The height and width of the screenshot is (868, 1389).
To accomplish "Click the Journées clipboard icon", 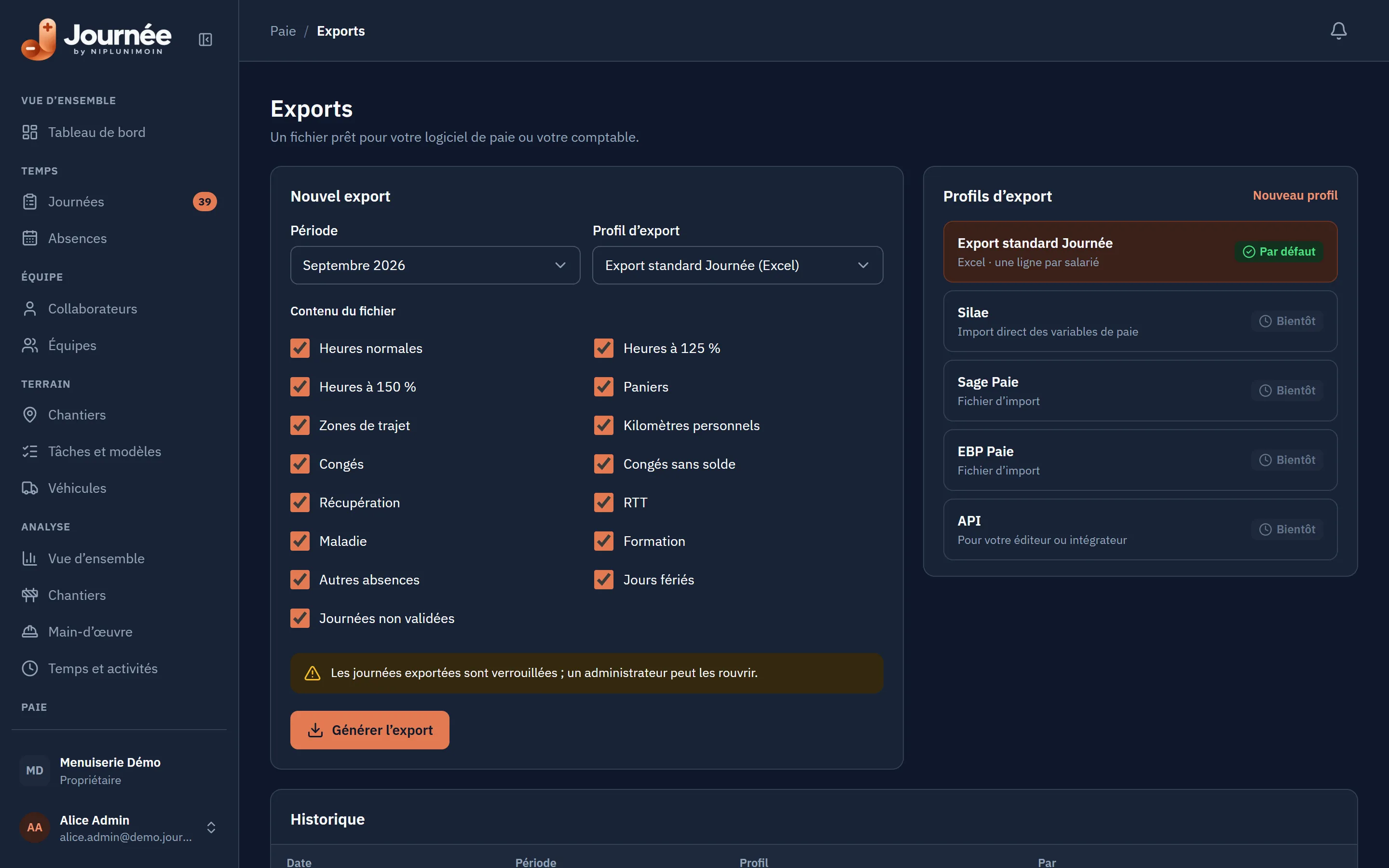I will coord(30,202).
